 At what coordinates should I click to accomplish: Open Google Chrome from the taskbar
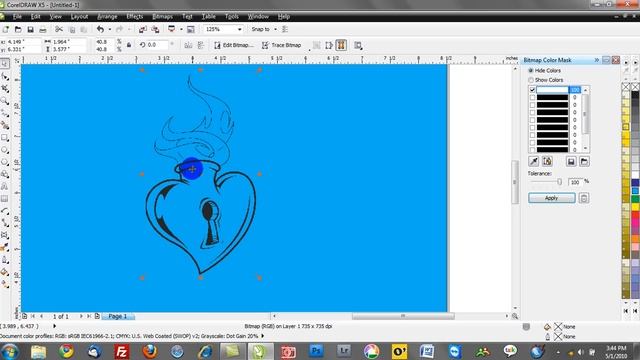pyautogui.click(x=66, y=351)
